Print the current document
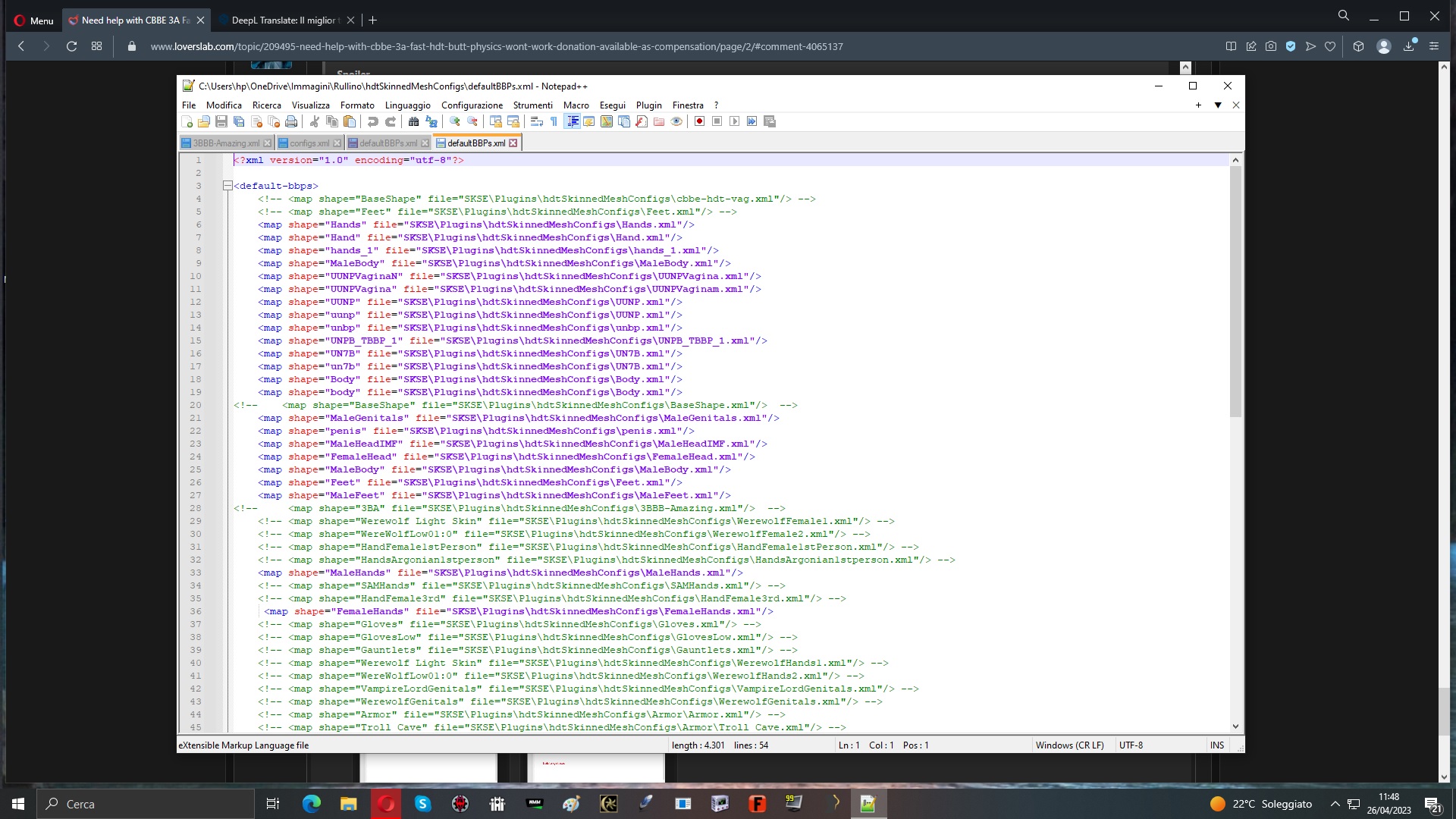The height and width of the screenshot is (819, 1456). (291, 121)
